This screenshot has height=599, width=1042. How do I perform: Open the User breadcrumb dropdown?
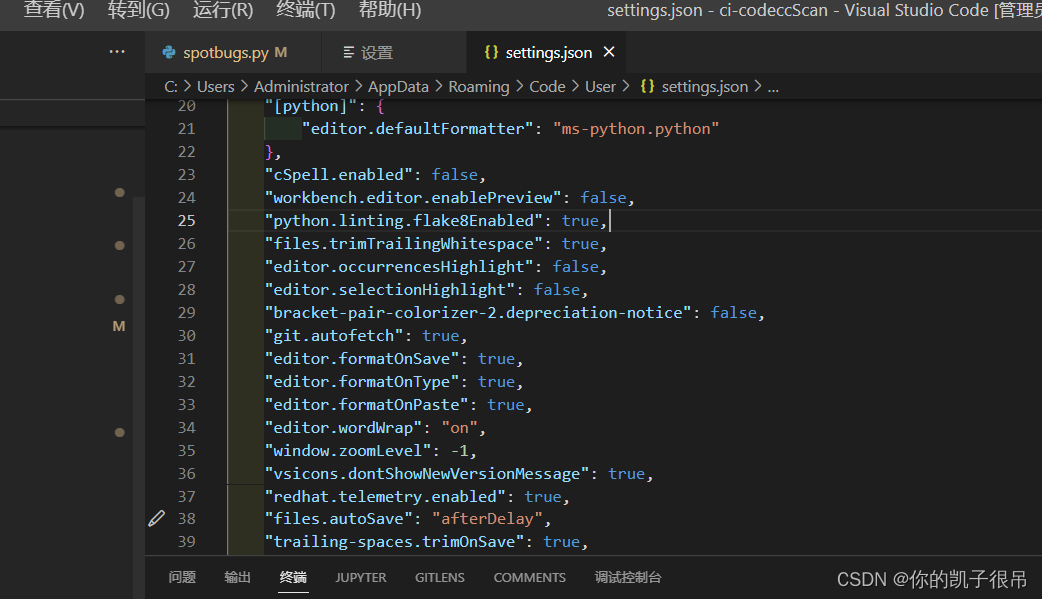pos(600,86)
